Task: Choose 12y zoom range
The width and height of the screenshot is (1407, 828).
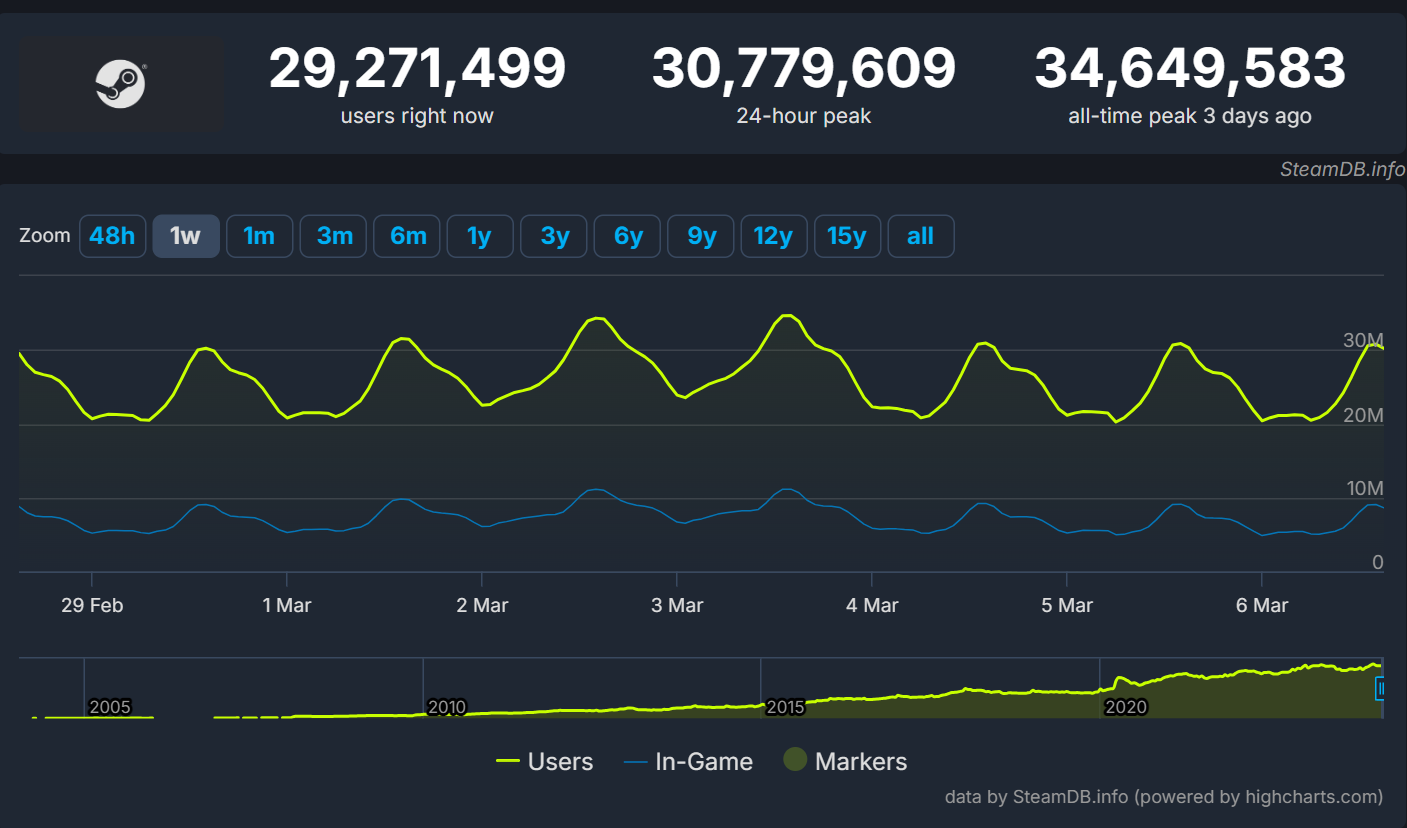Action: [x=774, y=236]
